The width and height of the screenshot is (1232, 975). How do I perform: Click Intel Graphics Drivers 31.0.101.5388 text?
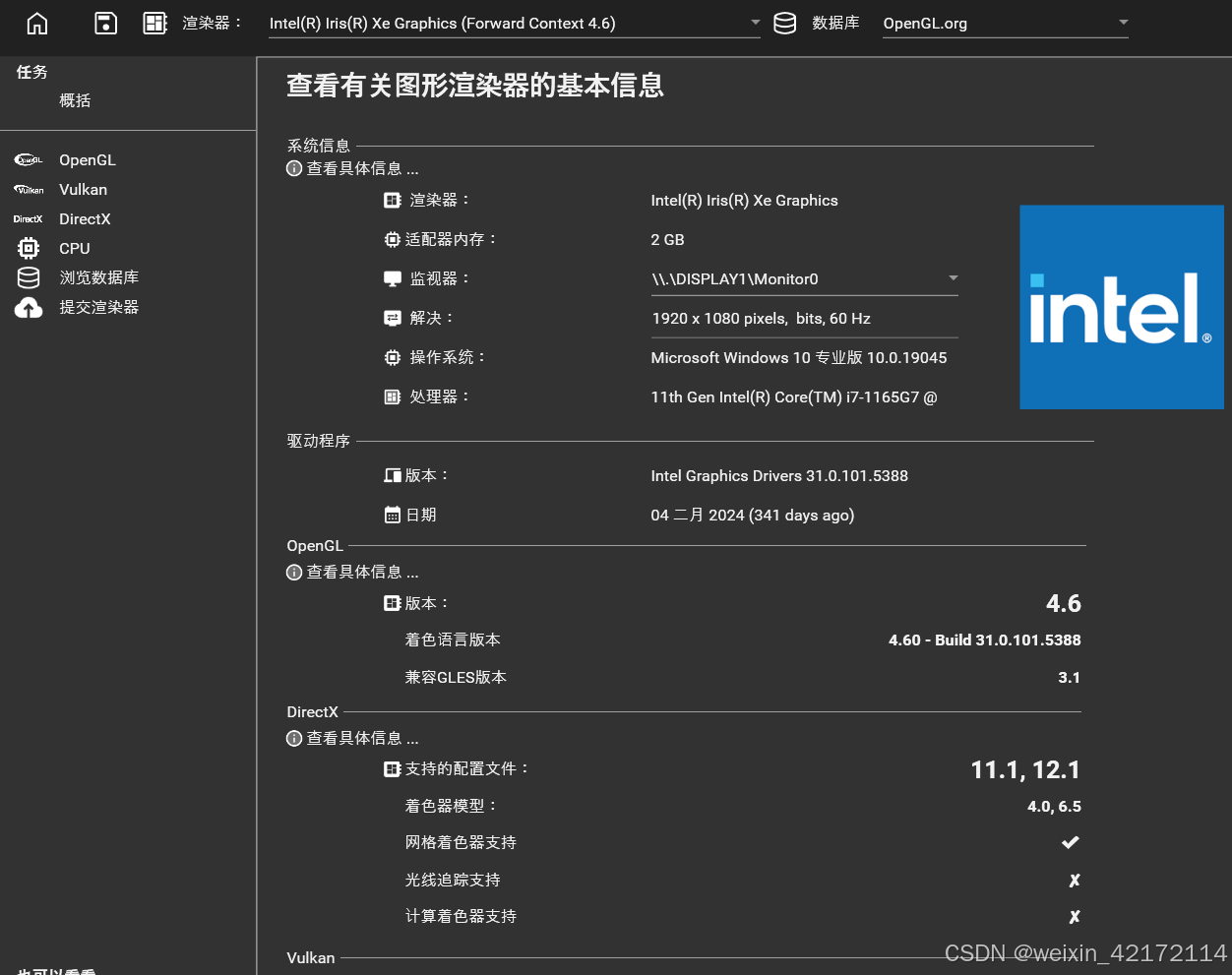pos(779,476)
